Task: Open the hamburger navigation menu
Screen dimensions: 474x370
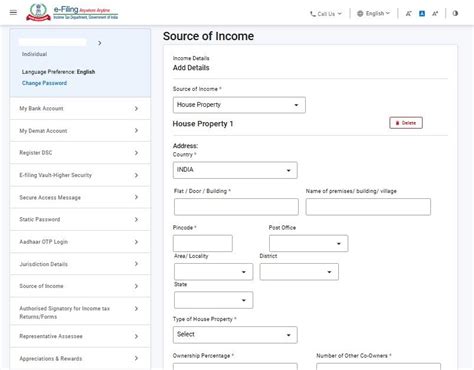Action: tap(13, 13)
